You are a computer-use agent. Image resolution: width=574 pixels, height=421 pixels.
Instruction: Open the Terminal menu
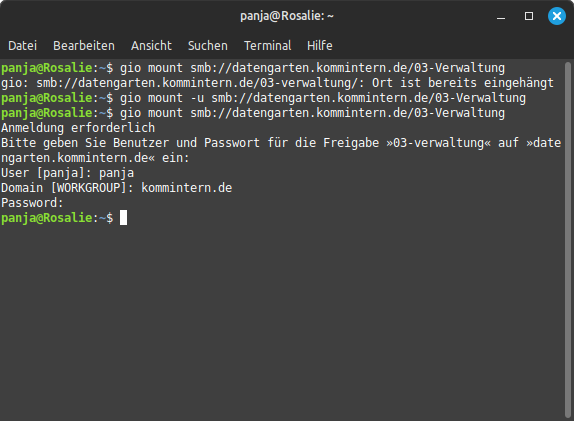tap(268, 46)
